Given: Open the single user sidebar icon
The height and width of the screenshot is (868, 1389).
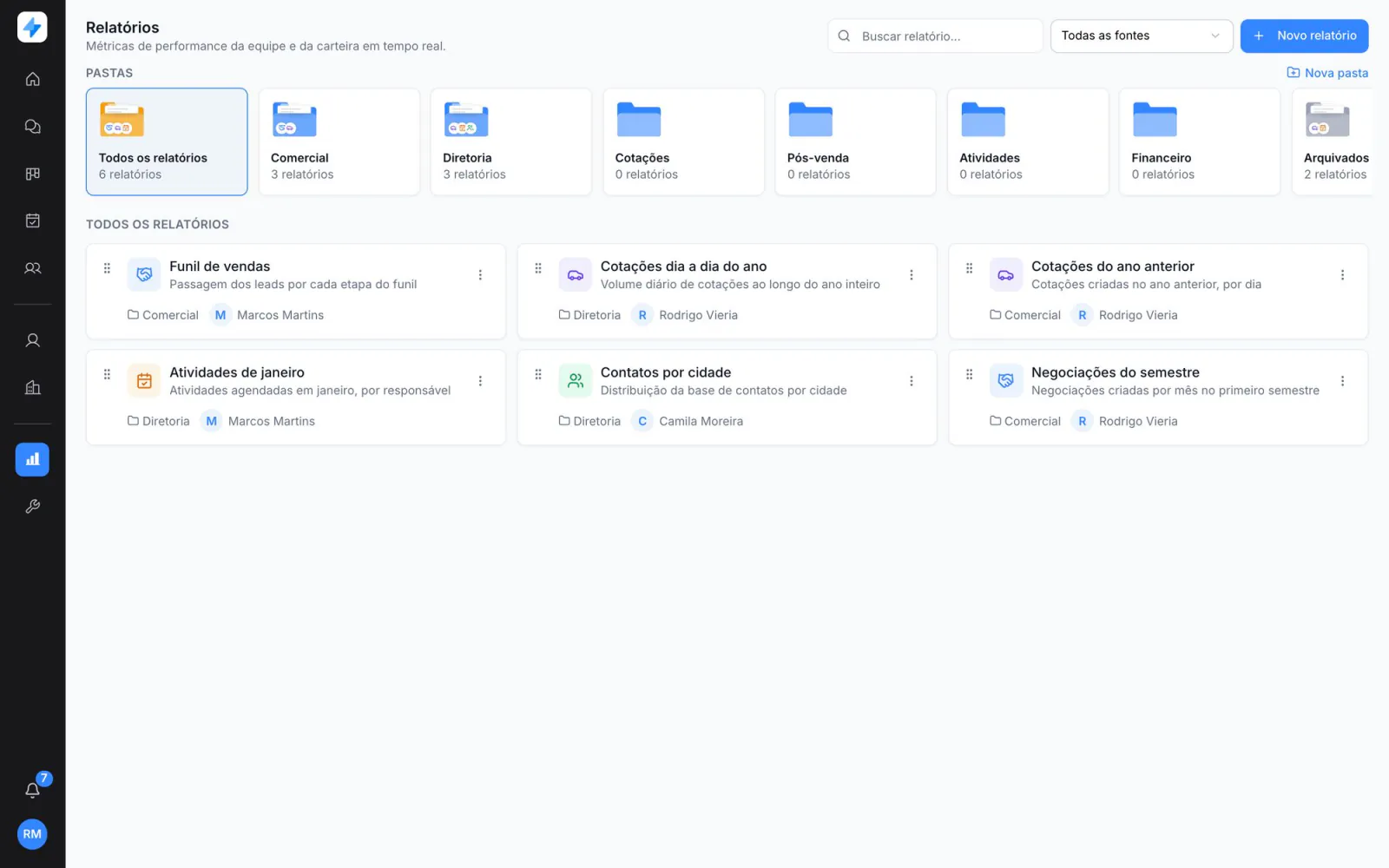Looking at the screenshot, I should click(32, 340).
